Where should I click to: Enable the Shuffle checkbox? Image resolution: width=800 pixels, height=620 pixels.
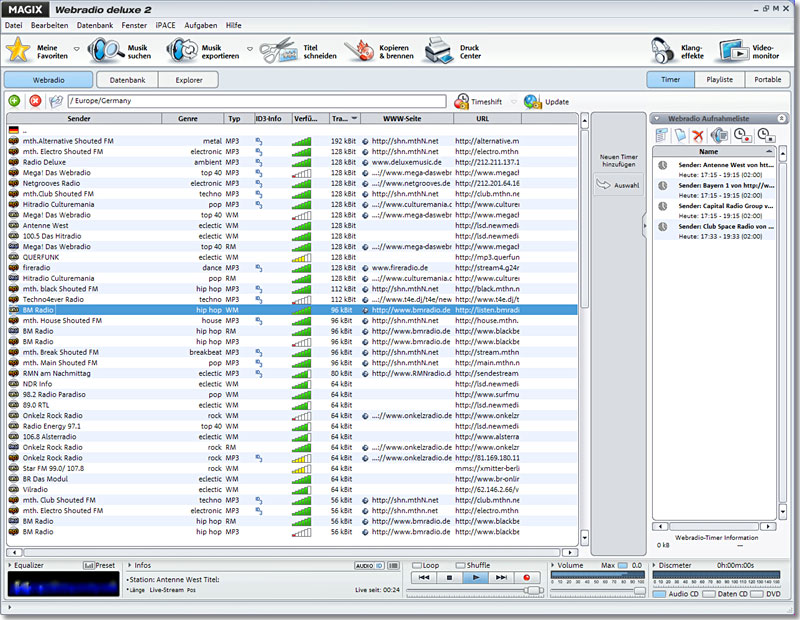pyautogui.click(x=461, y=565)
